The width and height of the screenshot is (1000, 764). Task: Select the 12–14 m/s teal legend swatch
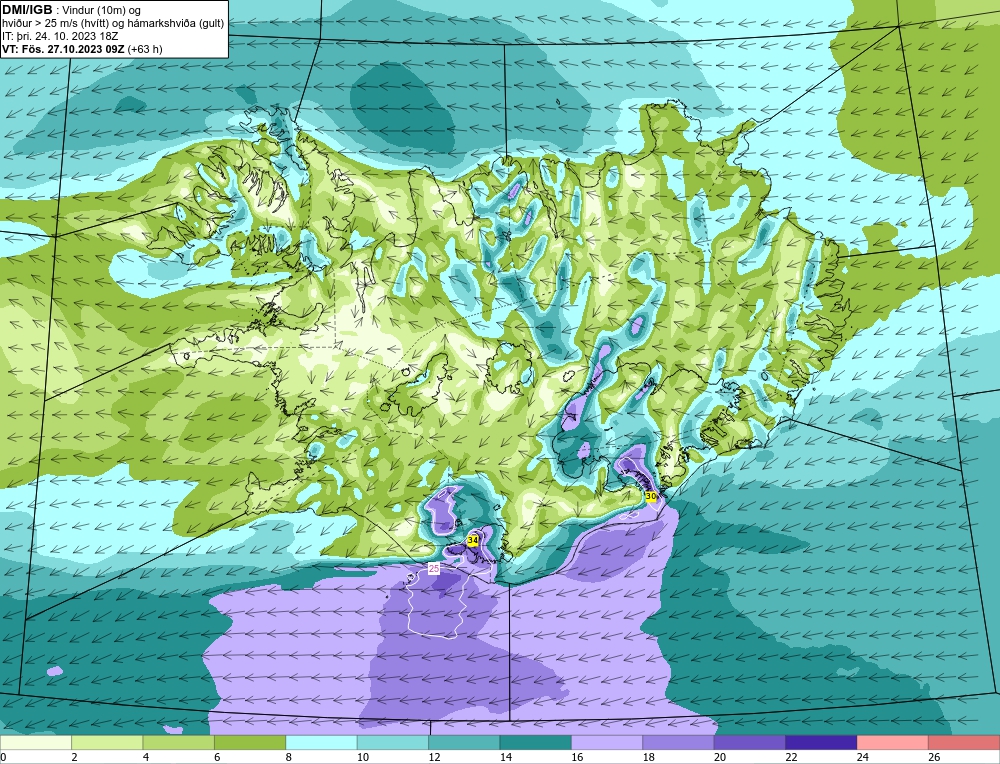coord(464,742)
